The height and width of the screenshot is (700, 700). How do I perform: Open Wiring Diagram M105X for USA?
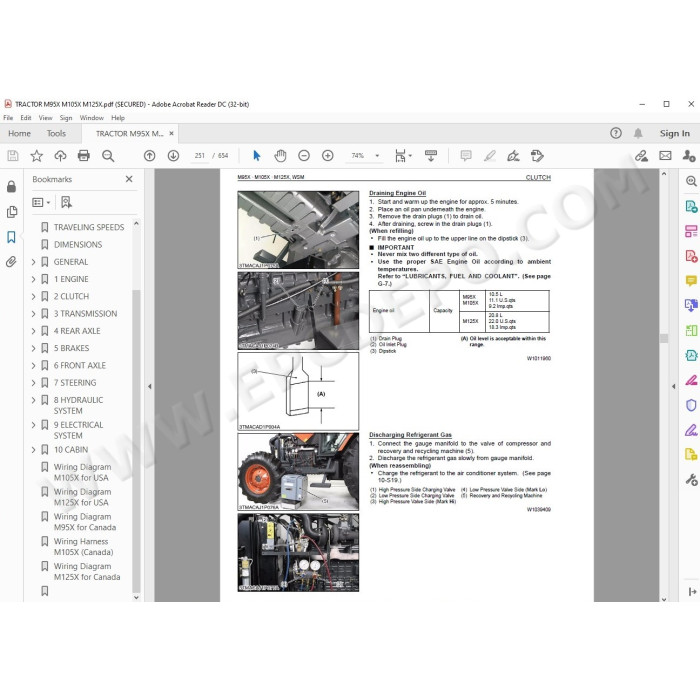click(83, 472)
